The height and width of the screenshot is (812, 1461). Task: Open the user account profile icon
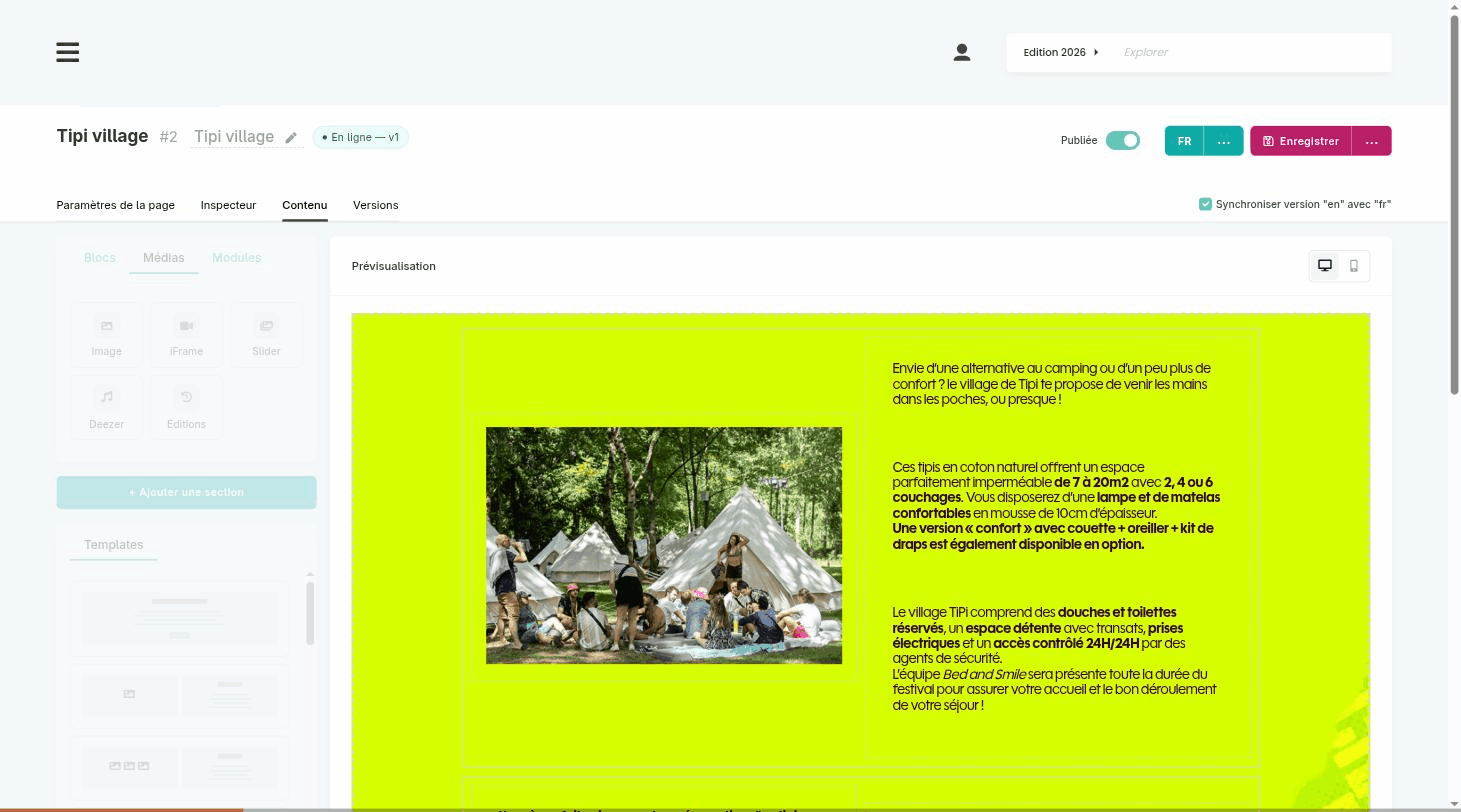click(x=962, y=52)
